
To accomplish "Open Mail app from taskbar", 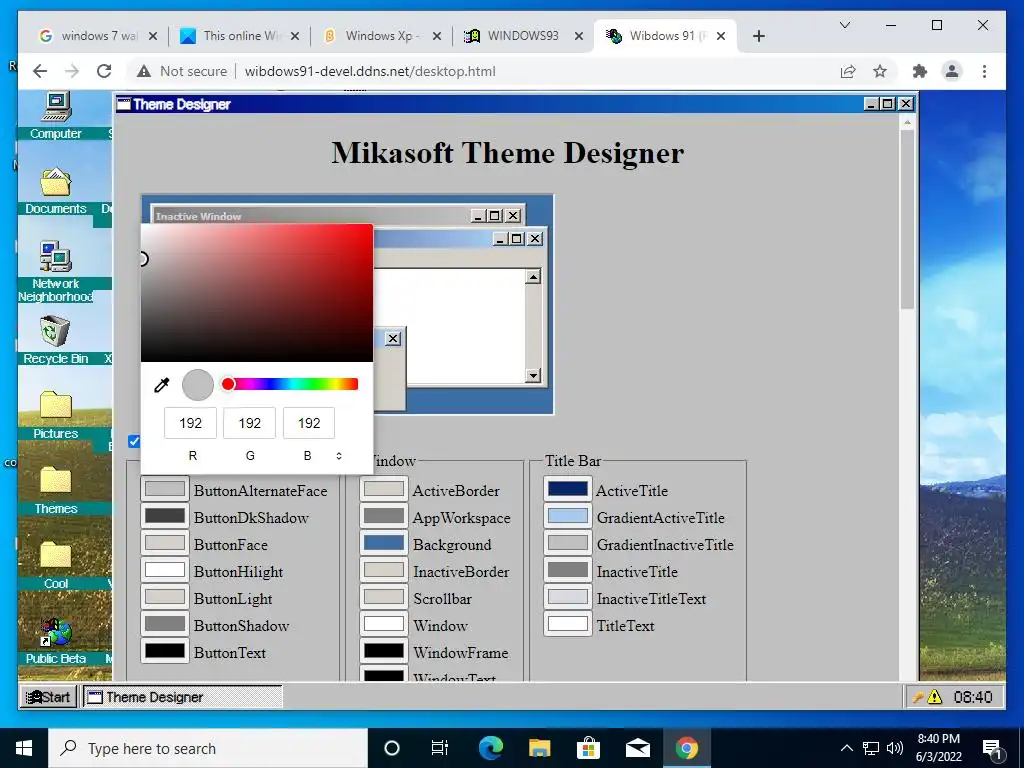I will tap(637, 748).
